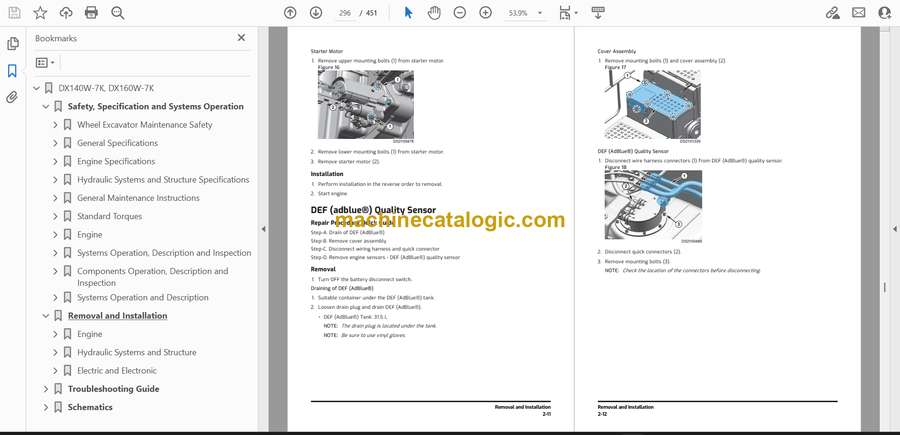Screen dimensions: 900x435
Task: Click the vertical document scrollbar
Action: (885, 287)
